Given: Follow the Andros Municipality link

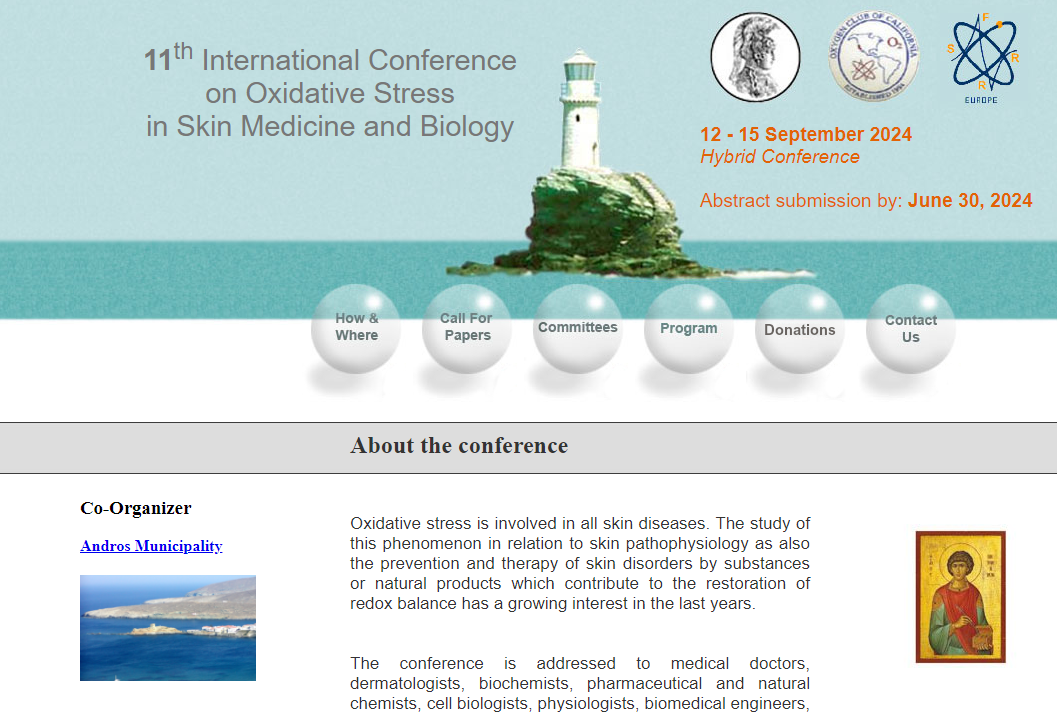Looking at the screenshot, I should coord(151,546).
